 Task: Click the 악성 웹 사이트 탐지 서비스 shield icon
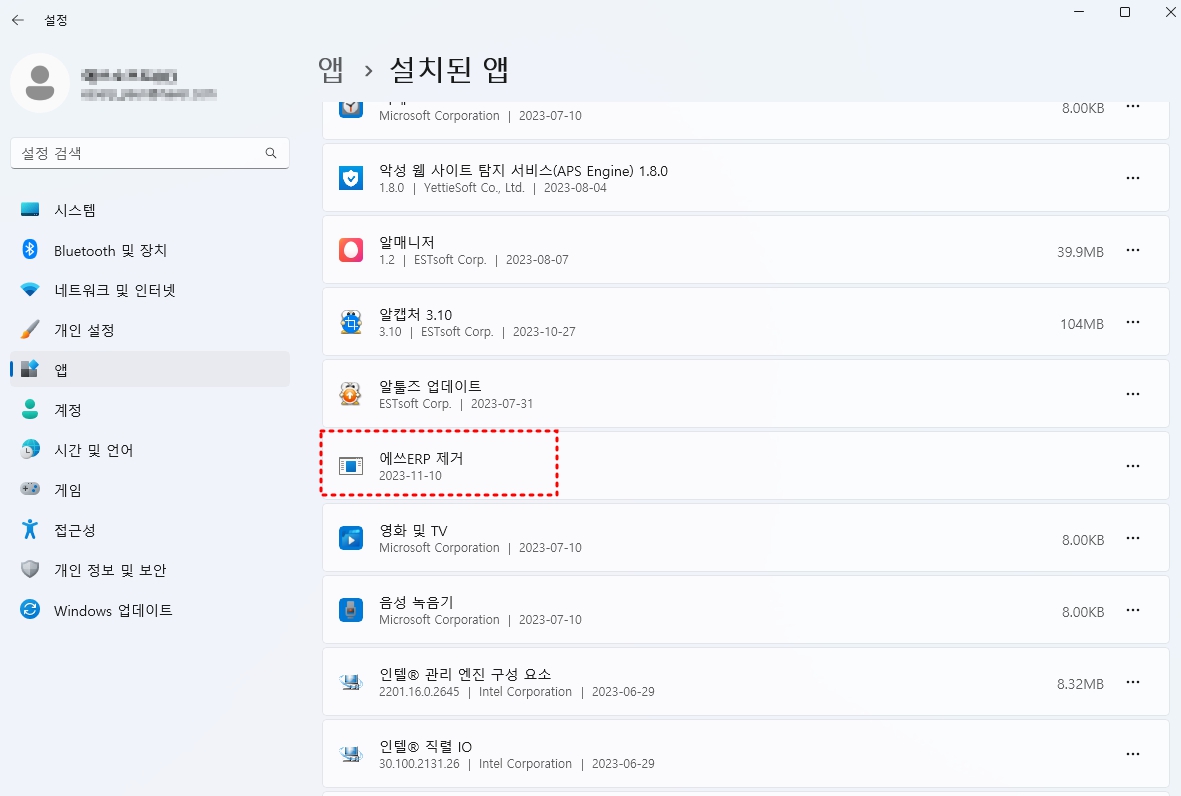351,178
